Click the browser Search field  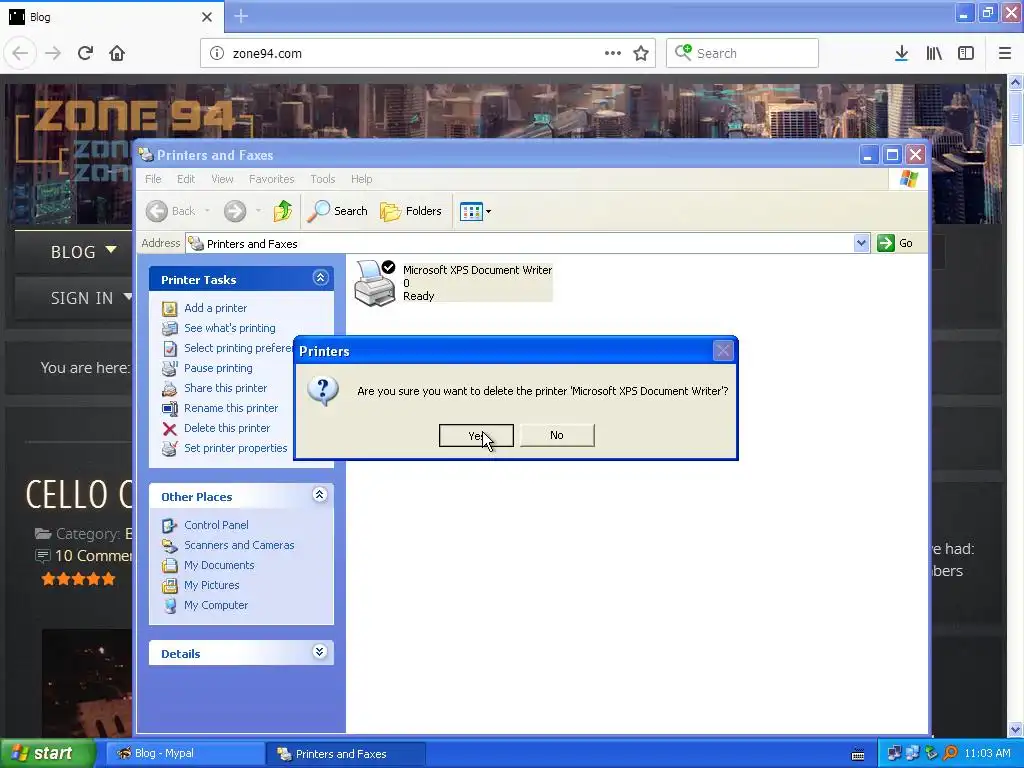[x=743, y=53]
